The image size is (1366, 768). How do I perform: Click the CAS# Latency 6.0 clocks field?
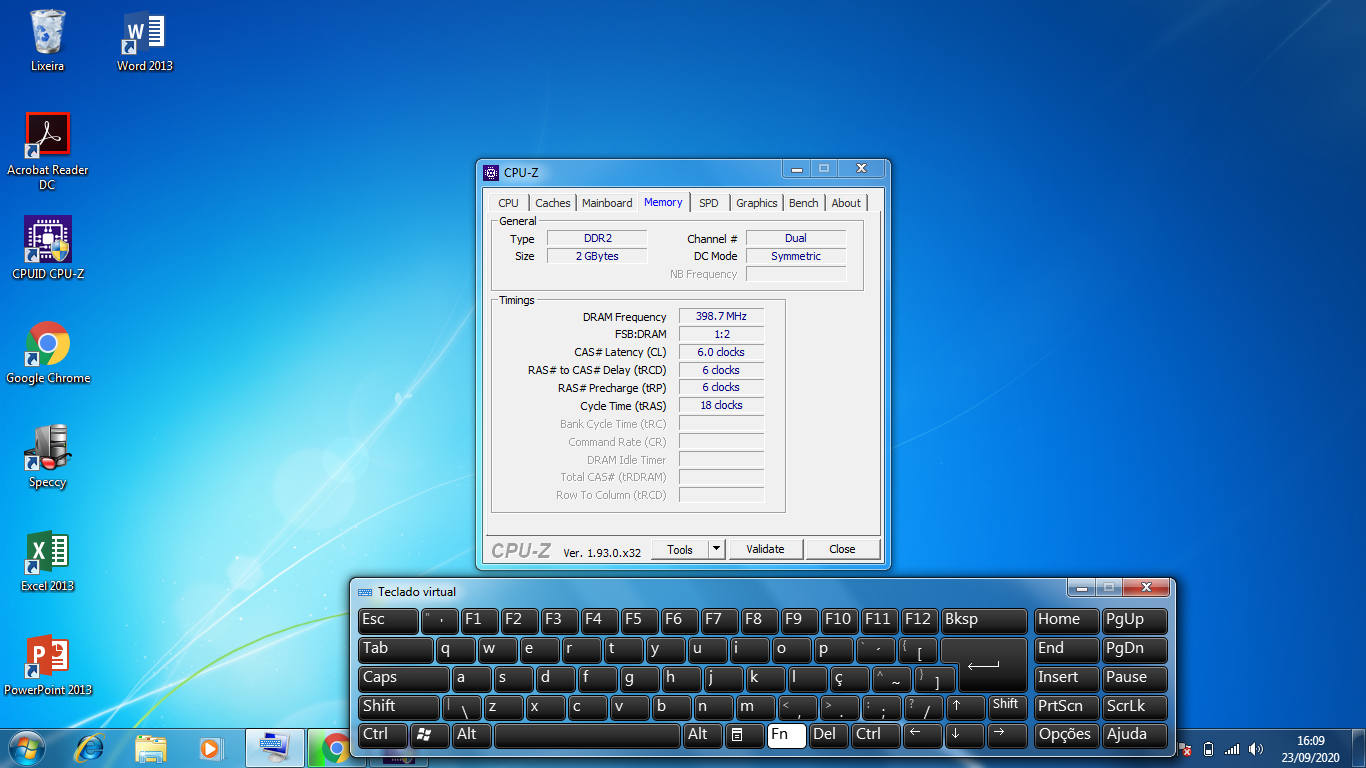(721, 352)
